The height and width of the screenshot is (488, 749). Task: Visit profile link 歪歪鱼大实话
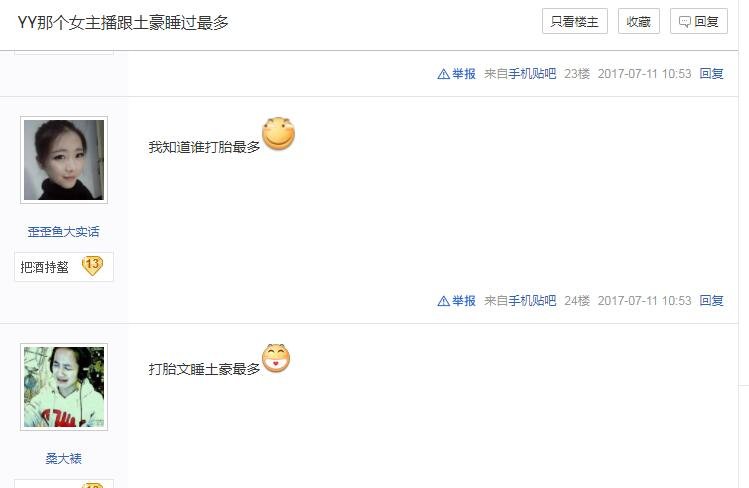coord(64,232)
